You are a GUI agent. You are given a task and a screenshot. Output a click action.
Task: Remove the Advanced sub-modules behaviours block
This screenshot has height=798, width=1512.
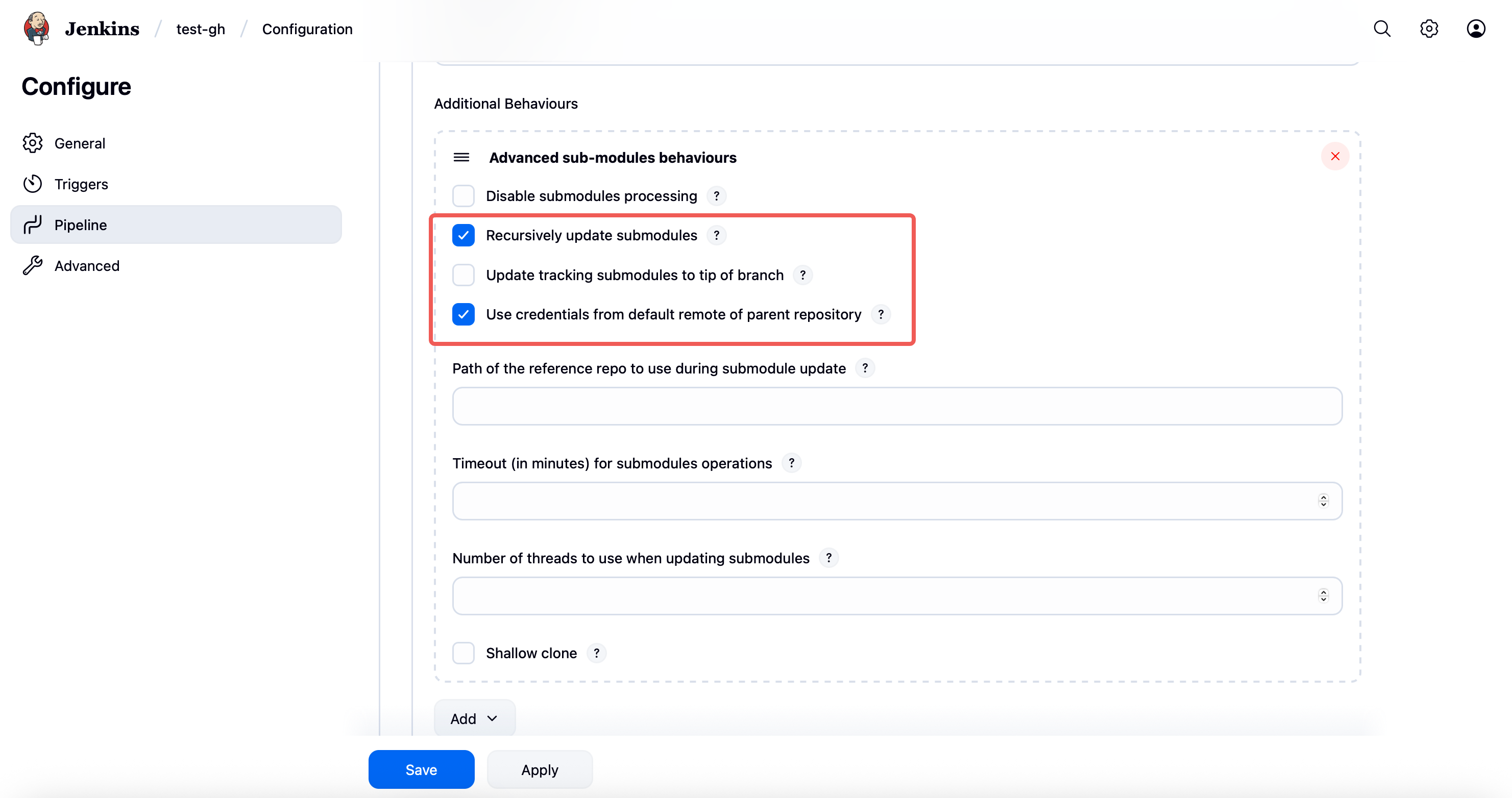click(x=1335, y=156)
